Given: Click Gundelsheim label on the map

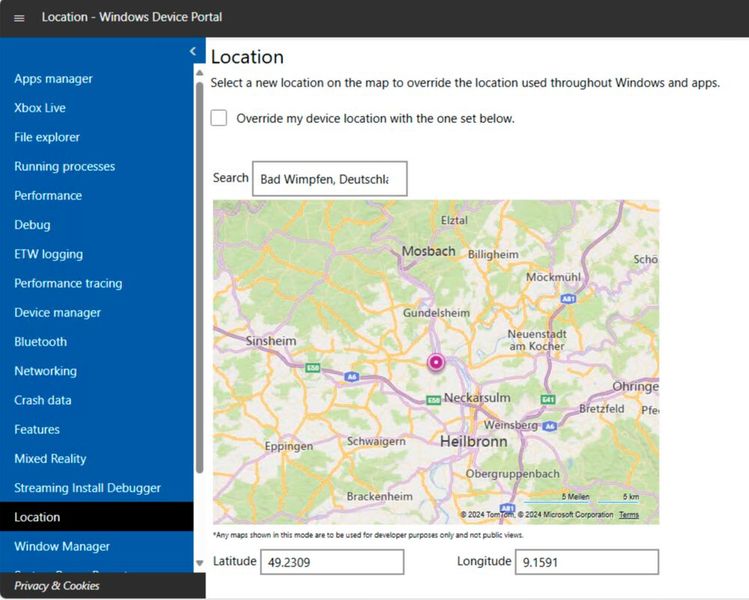Looking at the screenshot, I should point(436,313).
